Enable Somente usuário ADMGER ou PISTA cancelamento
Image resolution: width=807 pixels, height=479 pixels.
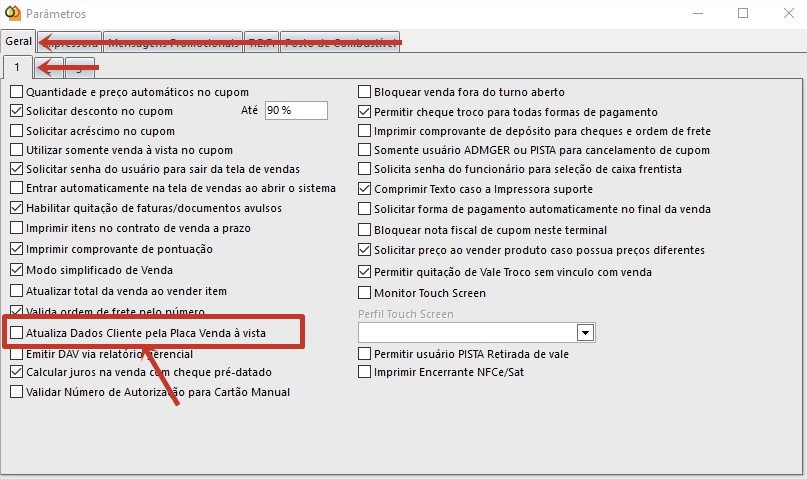pyautogui.click(x=364, y=150)
